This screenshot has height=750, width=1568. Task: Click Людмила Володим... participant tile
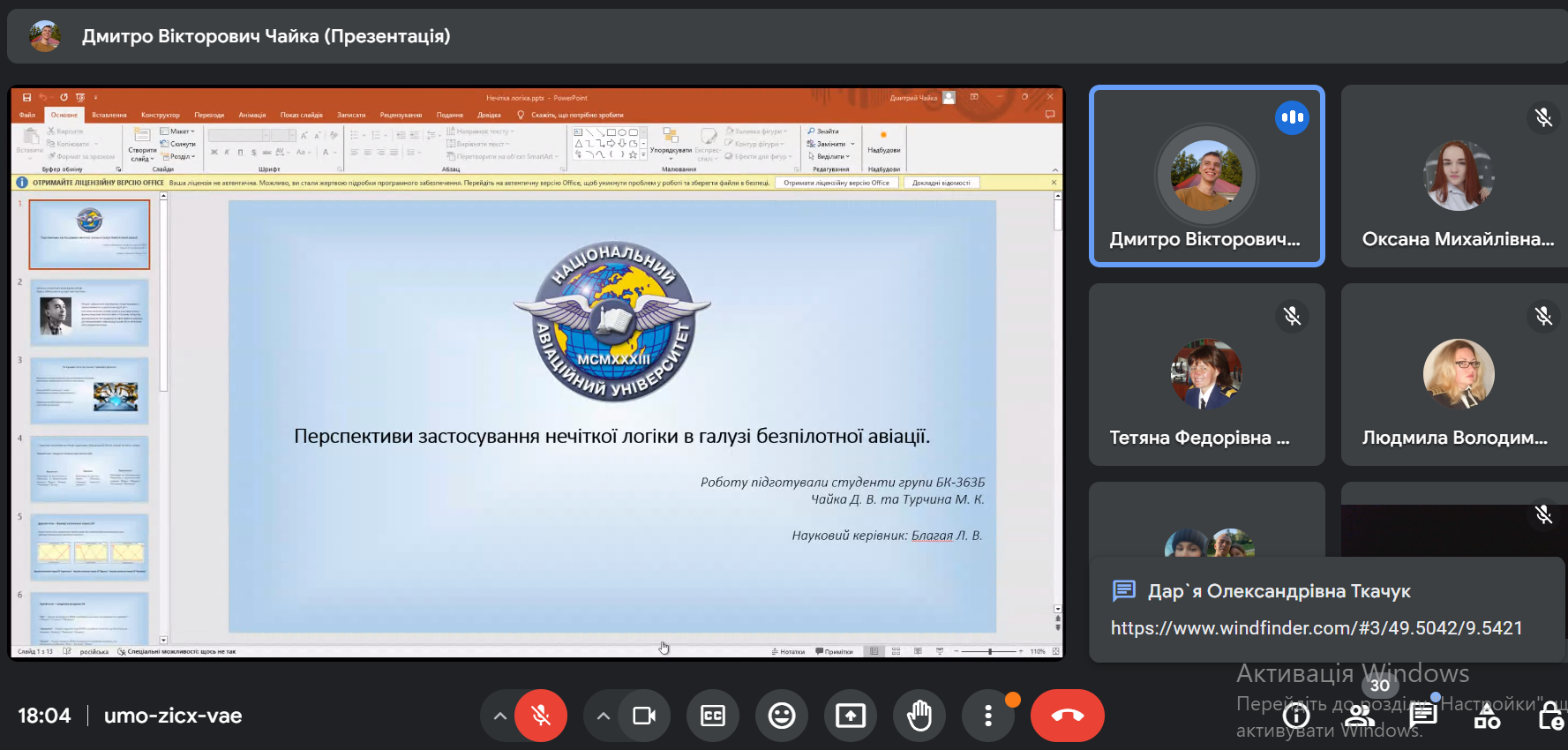(x=1454, y=375)
